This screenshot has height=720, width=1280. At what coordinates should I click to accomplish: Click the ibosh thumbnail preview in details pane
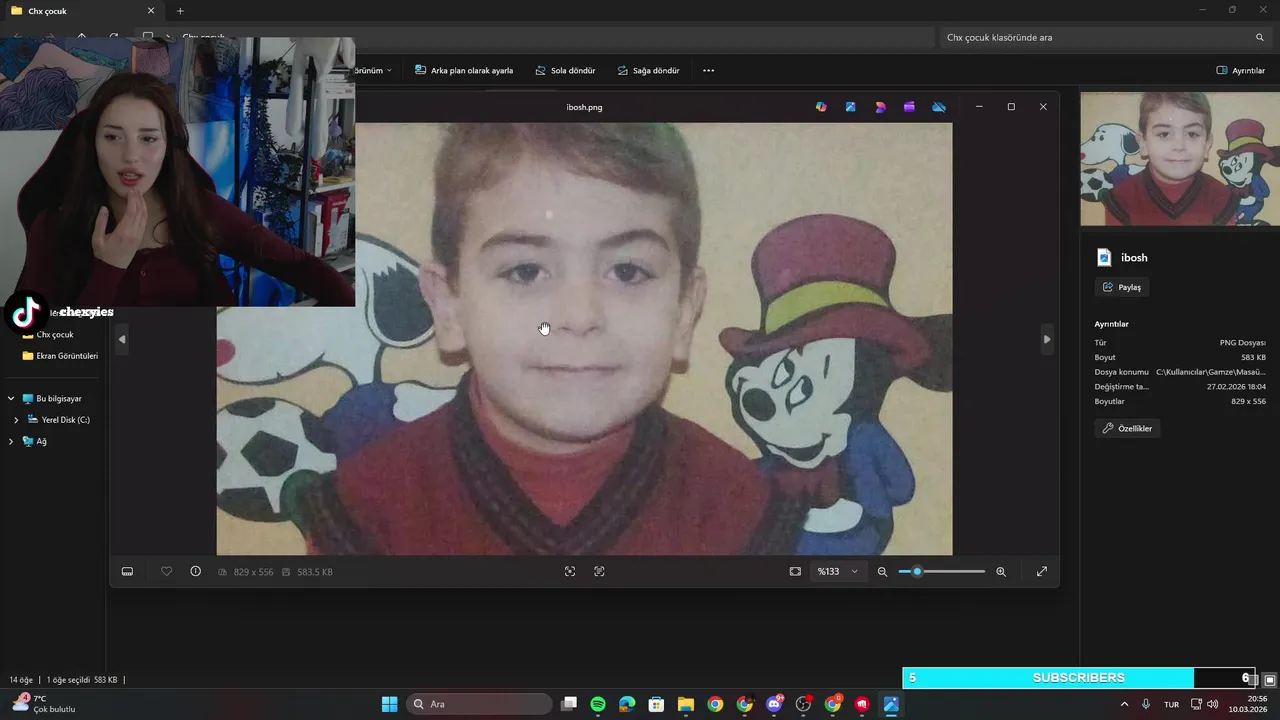(x=1179, y=159)
